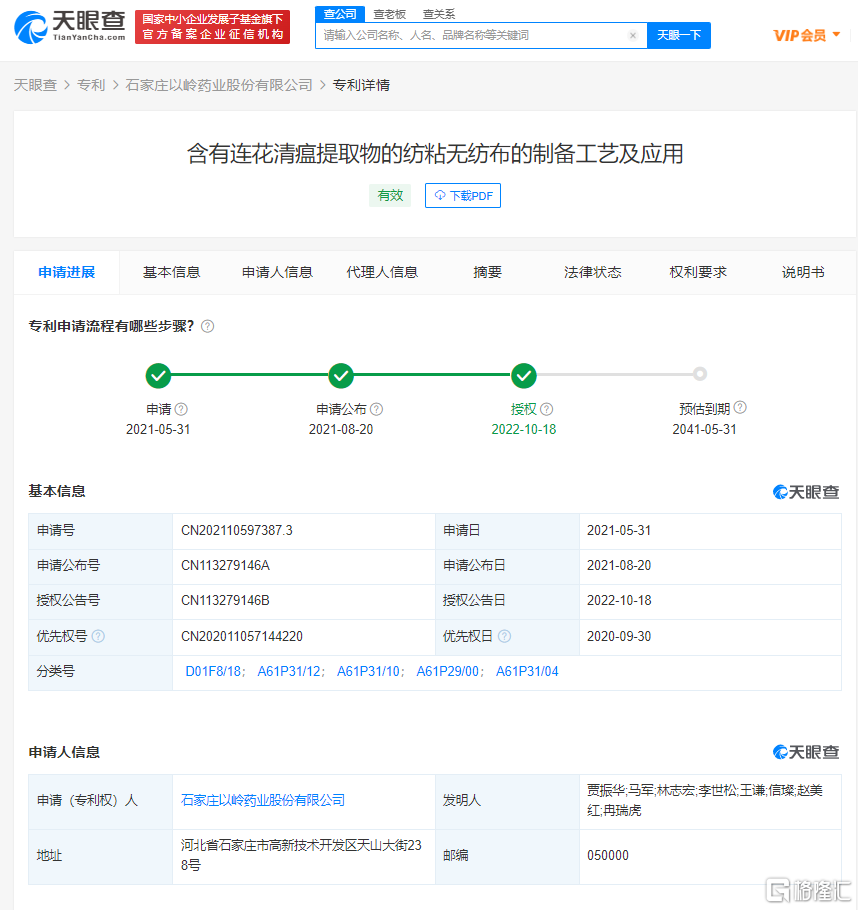The width and height of the screenshot is (858, 910).
Task: Open the 代理人信息 tab
Action: click(383, 272)
